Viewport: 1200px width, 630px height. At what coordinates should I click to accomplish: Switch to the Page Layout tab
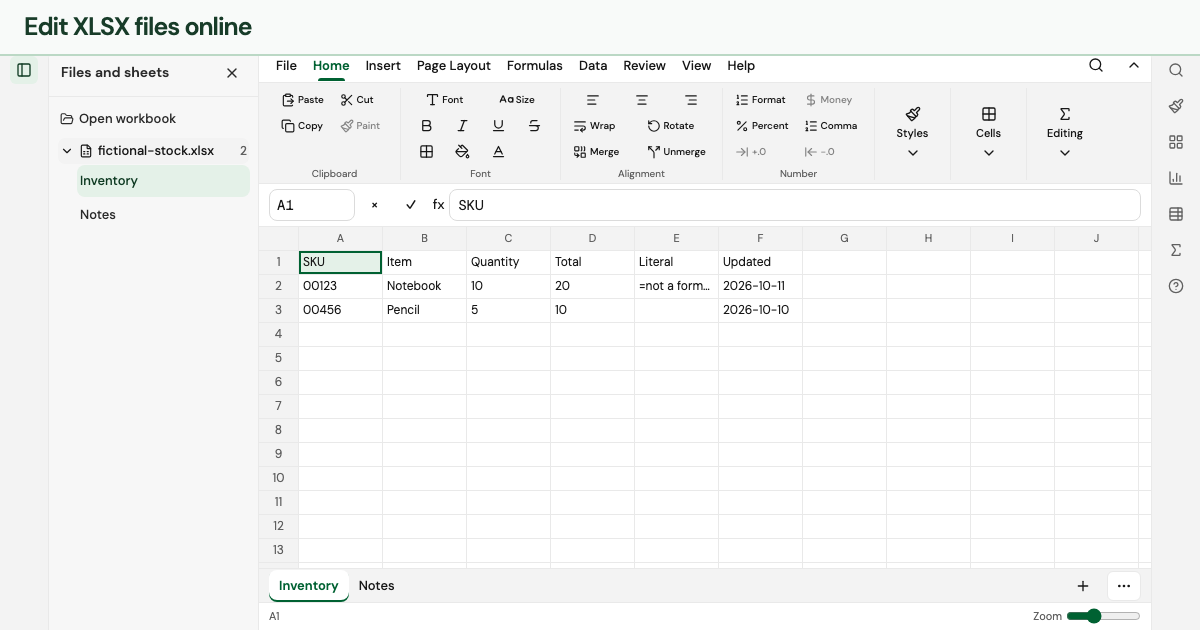pos(454,66)
